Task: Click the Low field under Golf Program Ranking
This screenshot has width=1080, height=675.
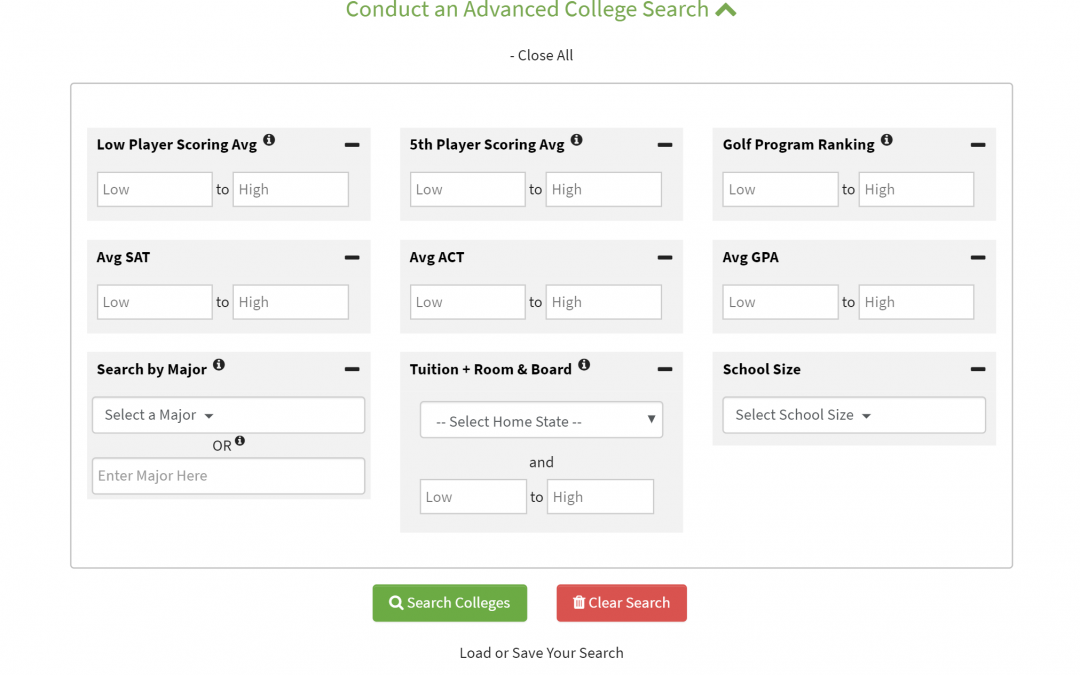Action: (780, 190)
